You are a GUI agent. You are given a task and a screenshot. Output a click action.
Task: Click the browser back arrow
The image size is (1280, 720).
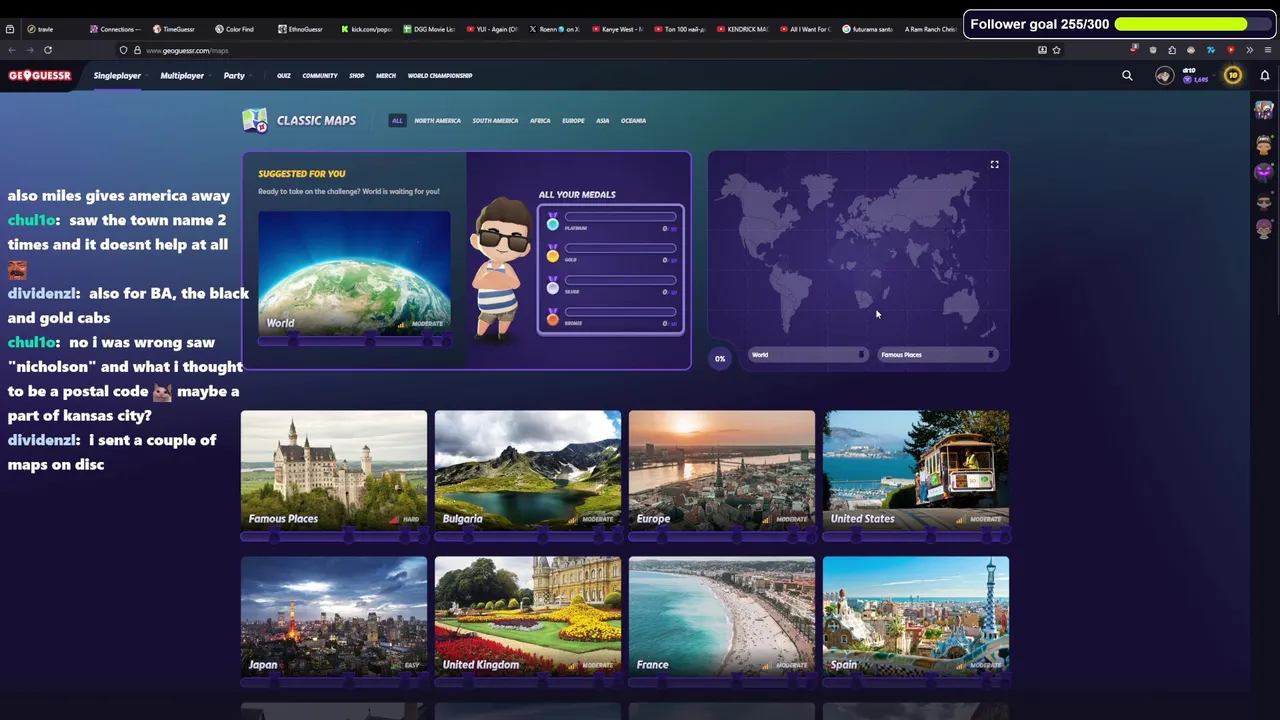pos(12,50)
